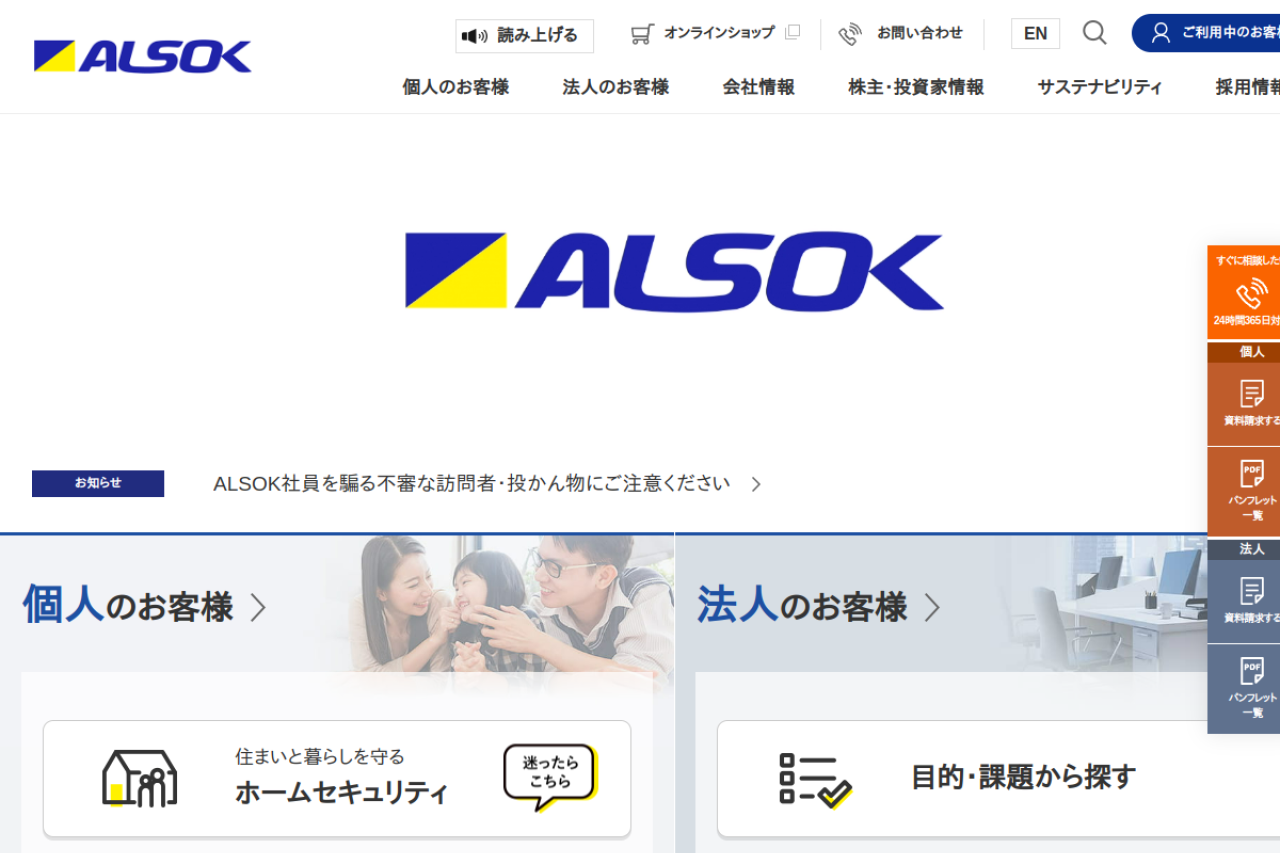The image size is (1280, 853).
Task: Expand the 個人のお客様 section chevron
Action: point(258,607)
